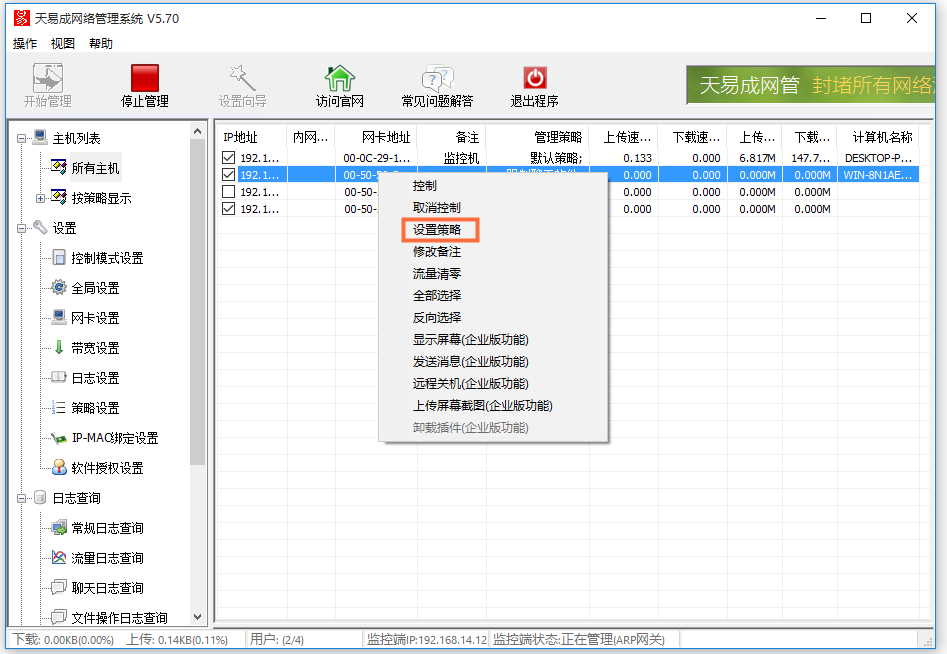Click the 监控端IP:192.168.14.12 status entry
Image resolution: width=947 pixels, height=654 pixels.
click(426, 639)
